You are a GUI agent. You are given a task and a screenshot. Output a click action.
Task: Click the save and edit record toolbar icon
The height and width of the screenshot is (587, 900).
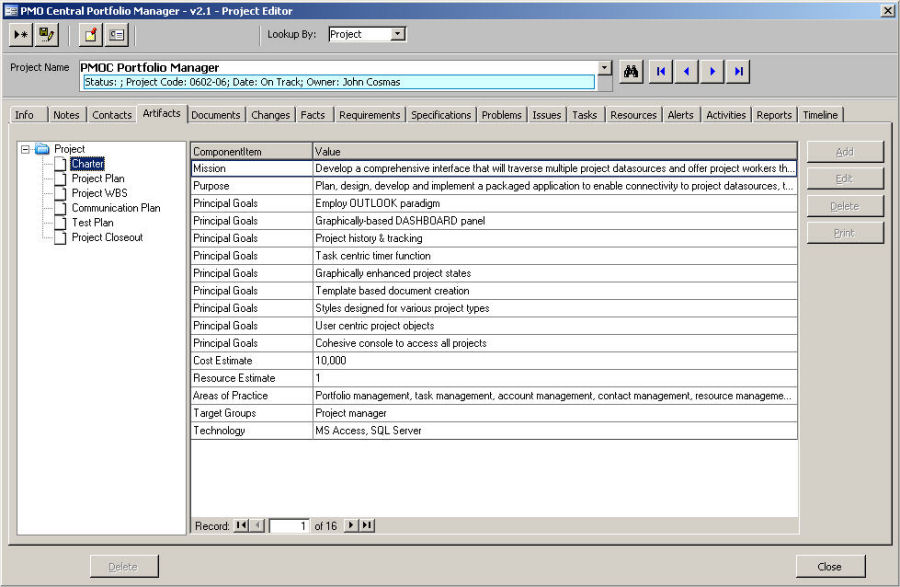pos(46,35)
